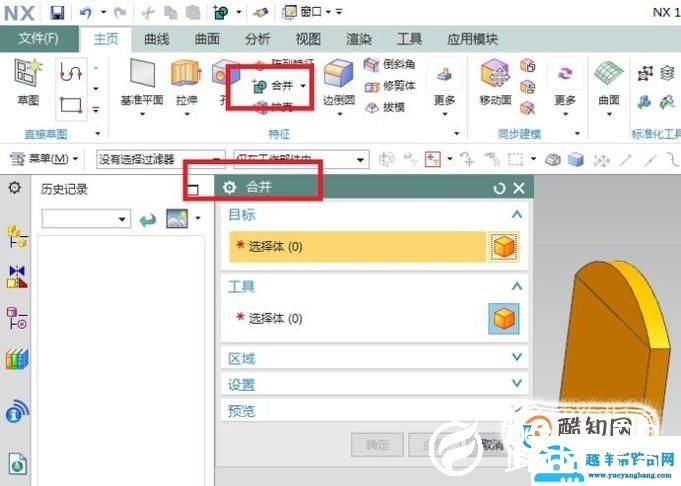Expand the 预览 section

click(516, 409)
